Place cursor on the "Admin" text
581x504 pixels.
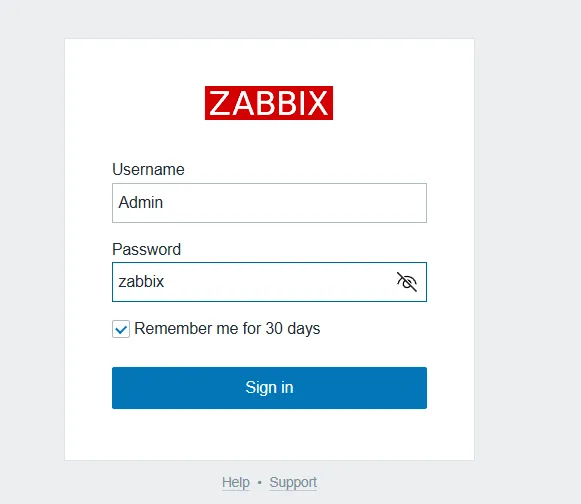tap(140, 202)
